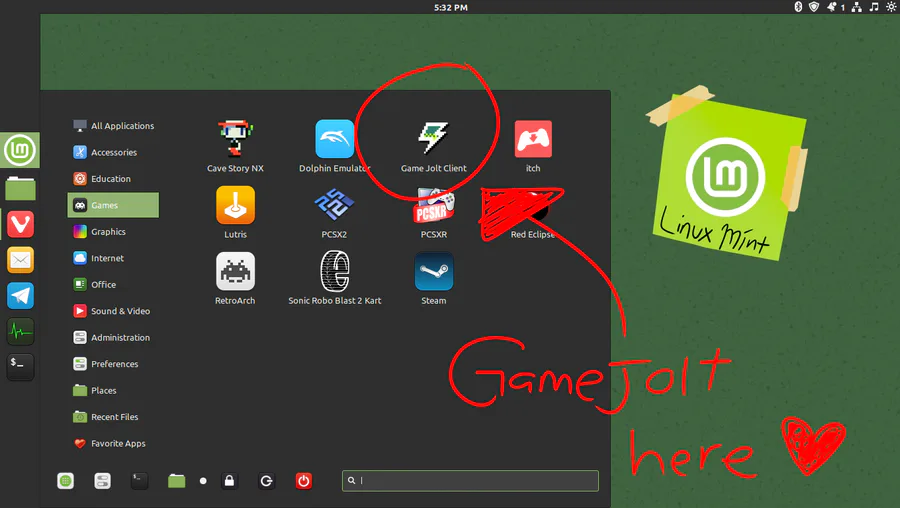Open software manager from menu bottom bar
Screen dimensions: 900x508
pos(65,480)
